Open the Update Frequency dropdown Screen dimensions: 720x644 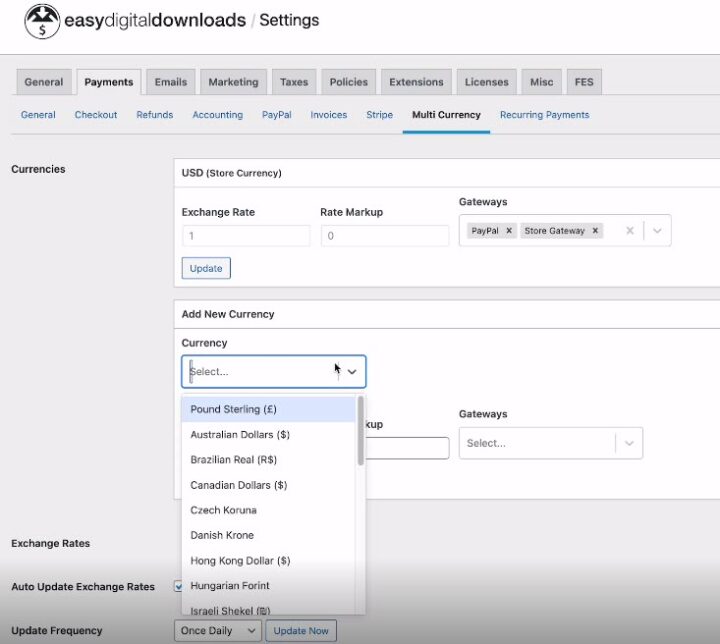point(218,631)
